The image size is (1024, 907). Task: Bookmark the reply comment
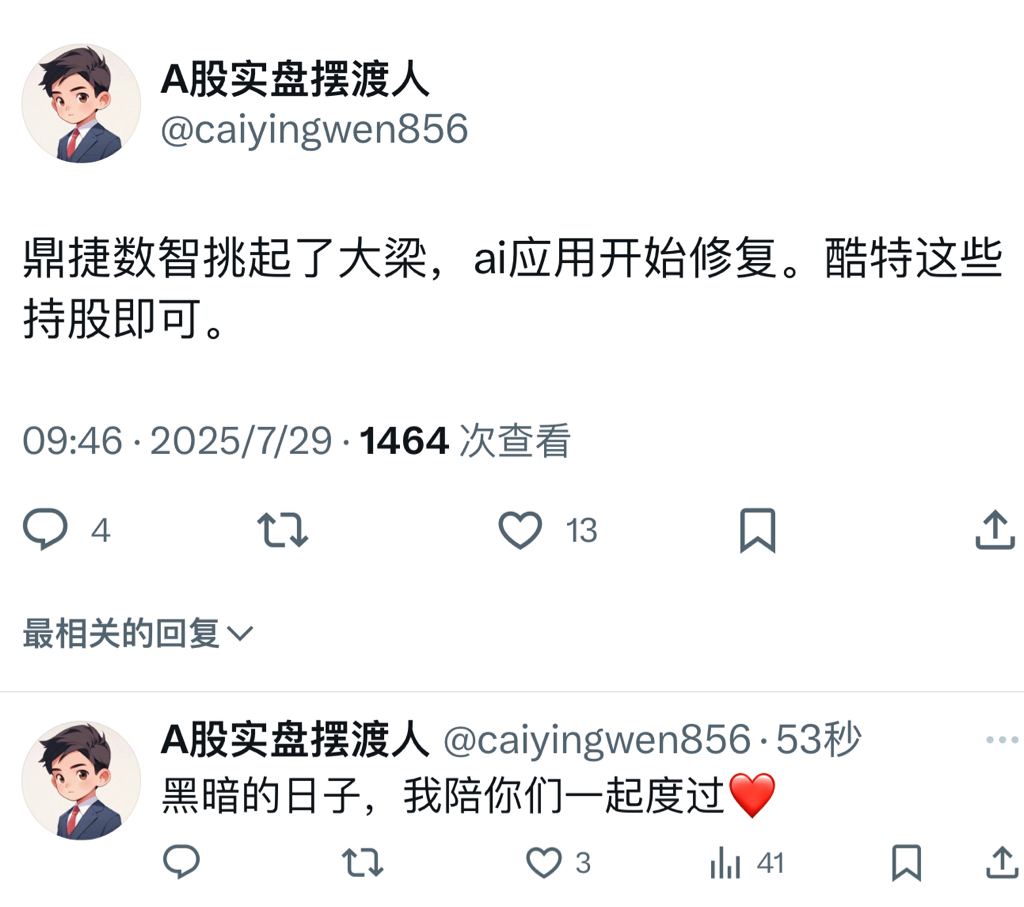pos(906,863)
